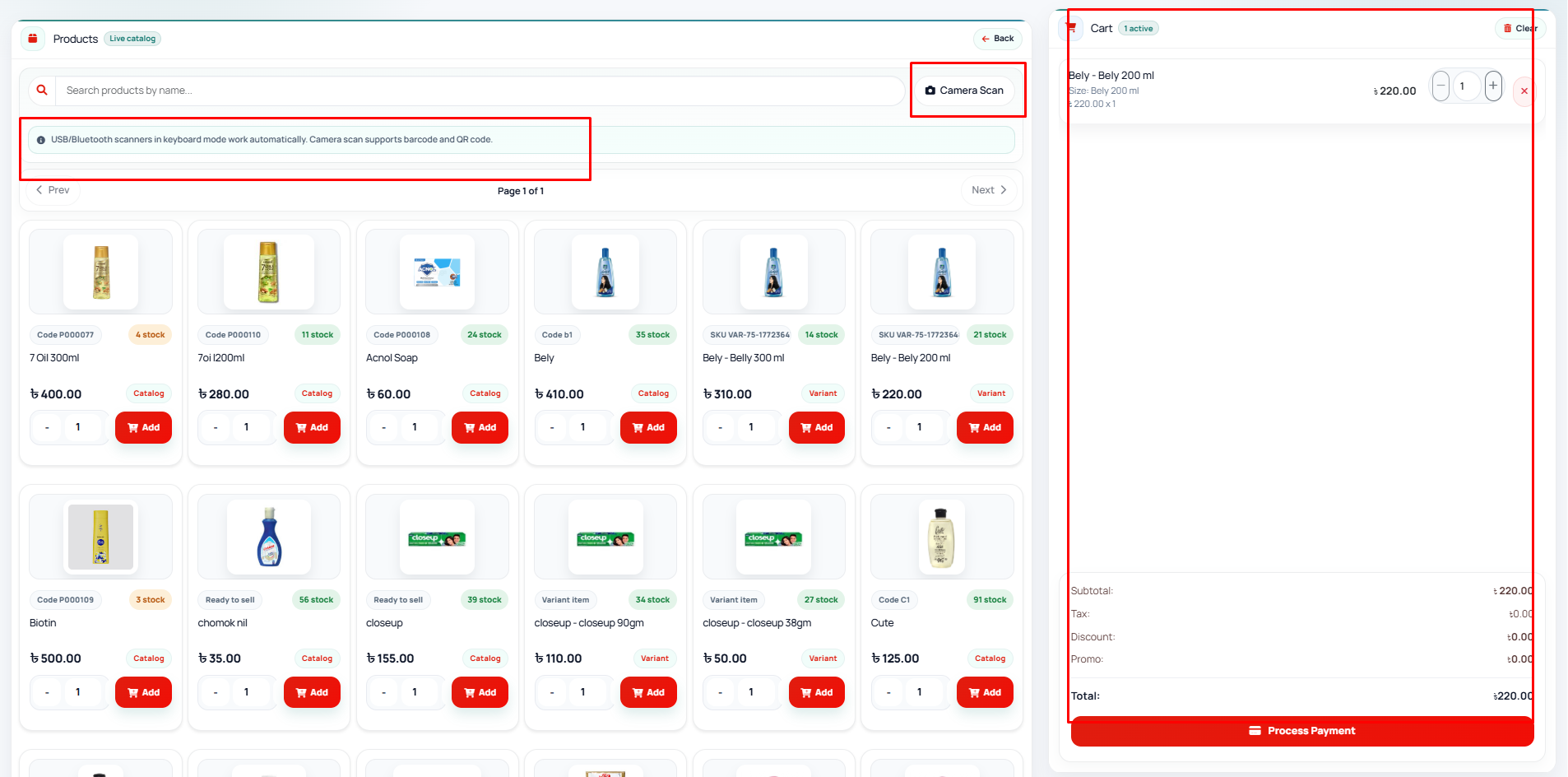Decrease quantity on chomok nil card

[216, 693]
